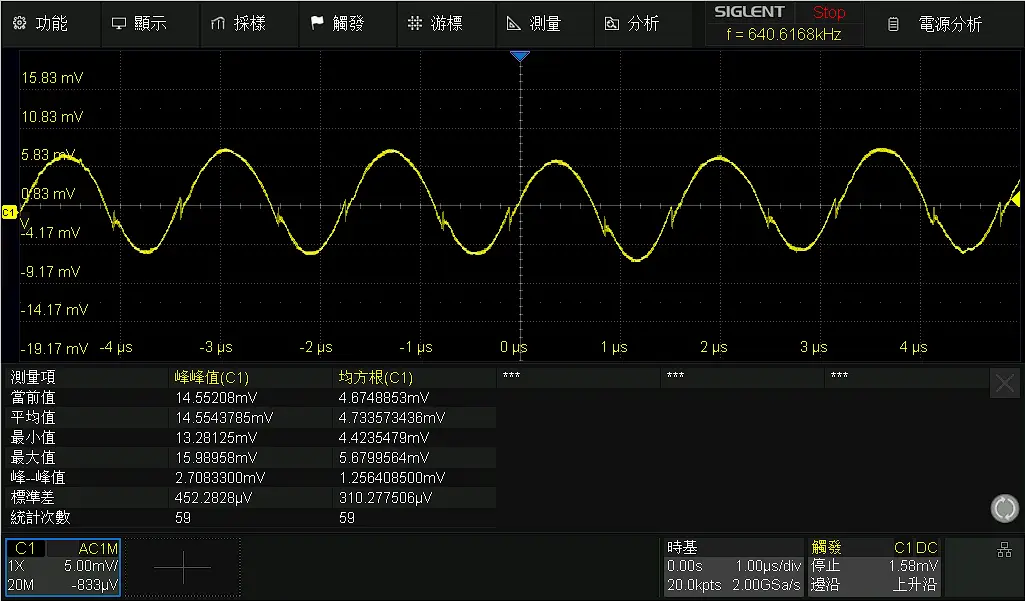The width and height of the screenshot is (1025, 601).
Task: Open the 功能 (Utility) gear menu
Action: coord(40,24)
